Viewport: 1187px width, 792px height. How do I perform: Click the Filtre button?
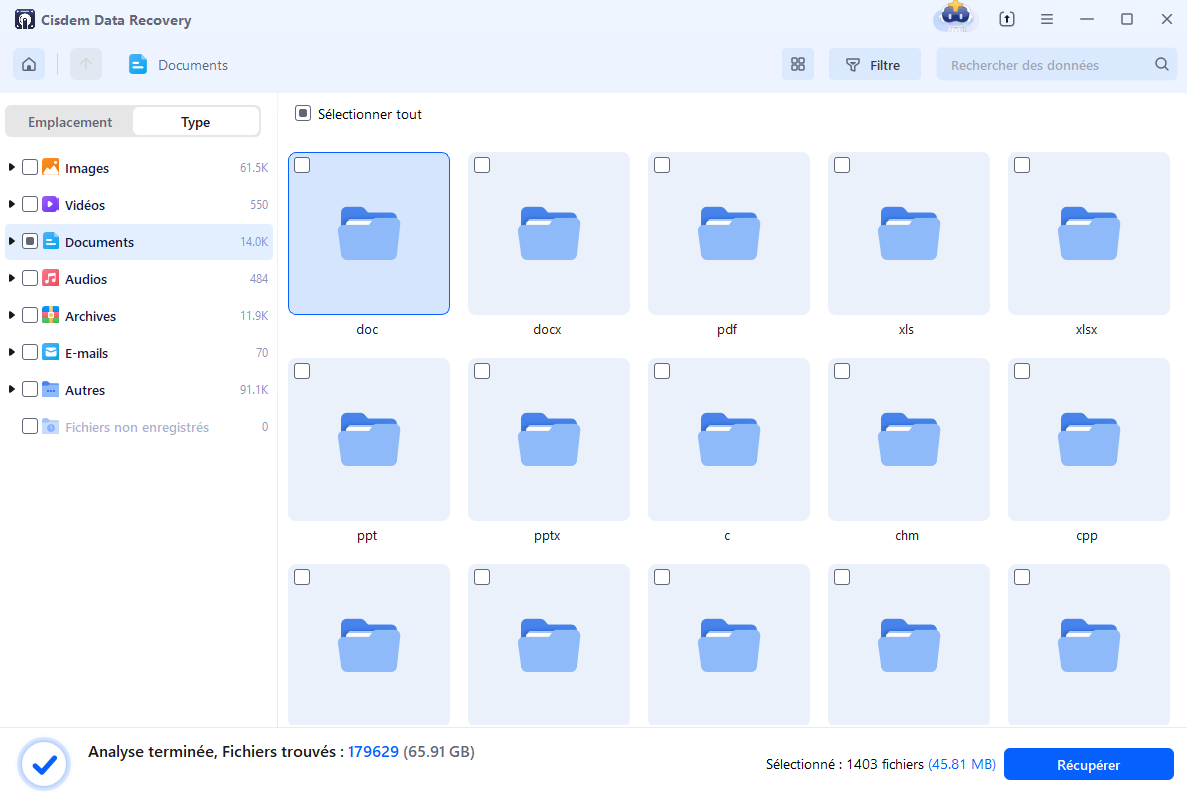874,64
